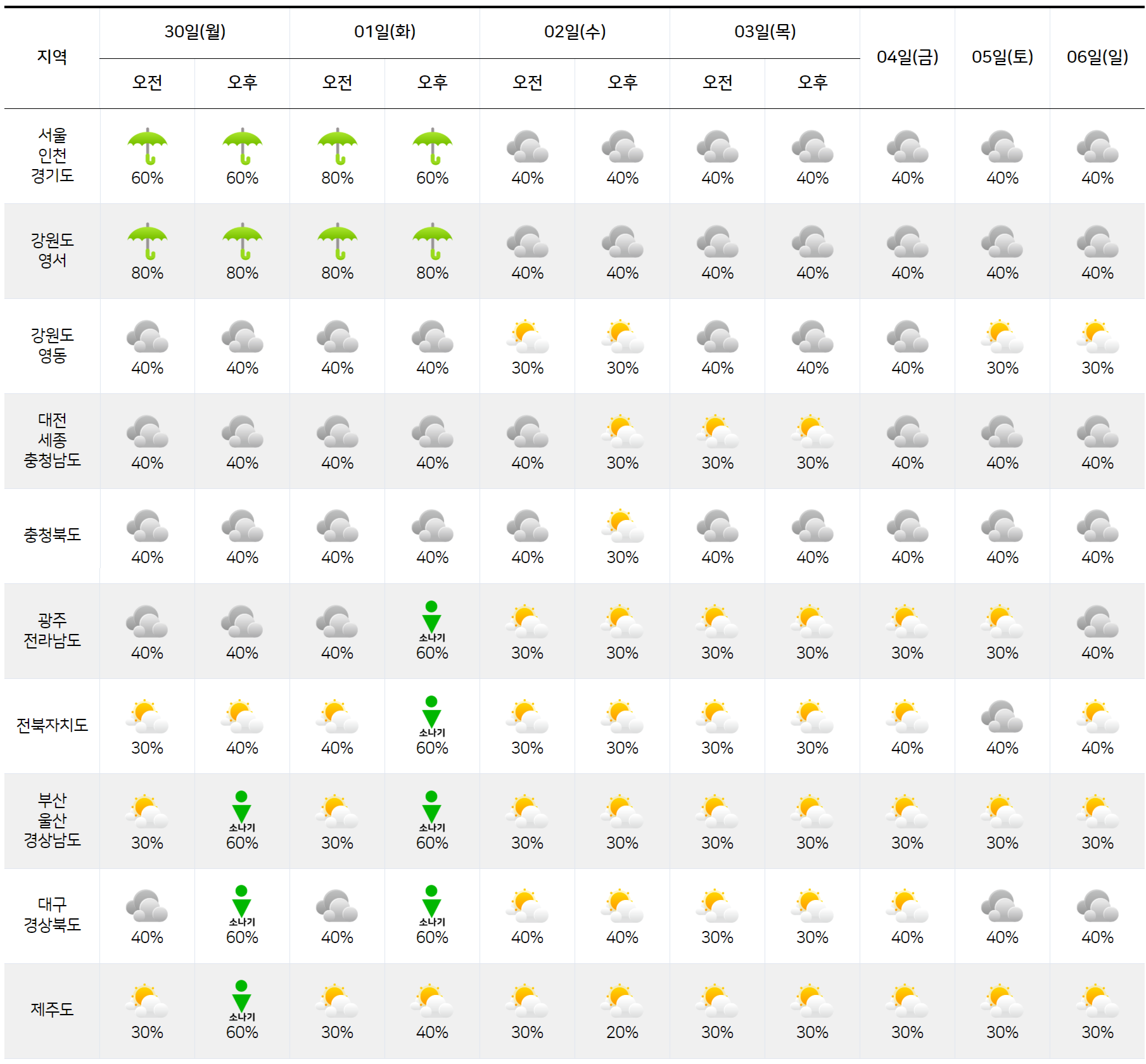This screenshot has width=1146, height=1064.
Task: Click the 06일(일) date header
Action: point(1097,58)
